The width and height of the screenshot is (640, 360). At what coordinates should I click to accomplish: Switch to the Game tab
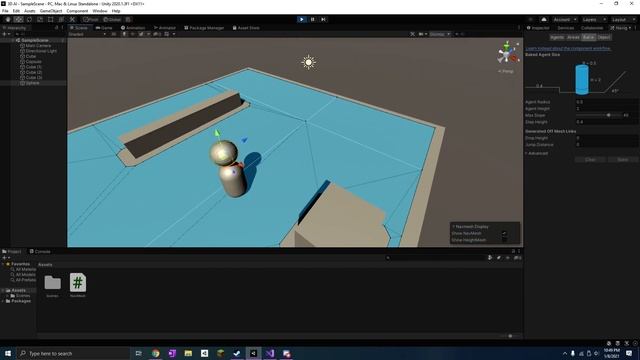tap(104, 28)
